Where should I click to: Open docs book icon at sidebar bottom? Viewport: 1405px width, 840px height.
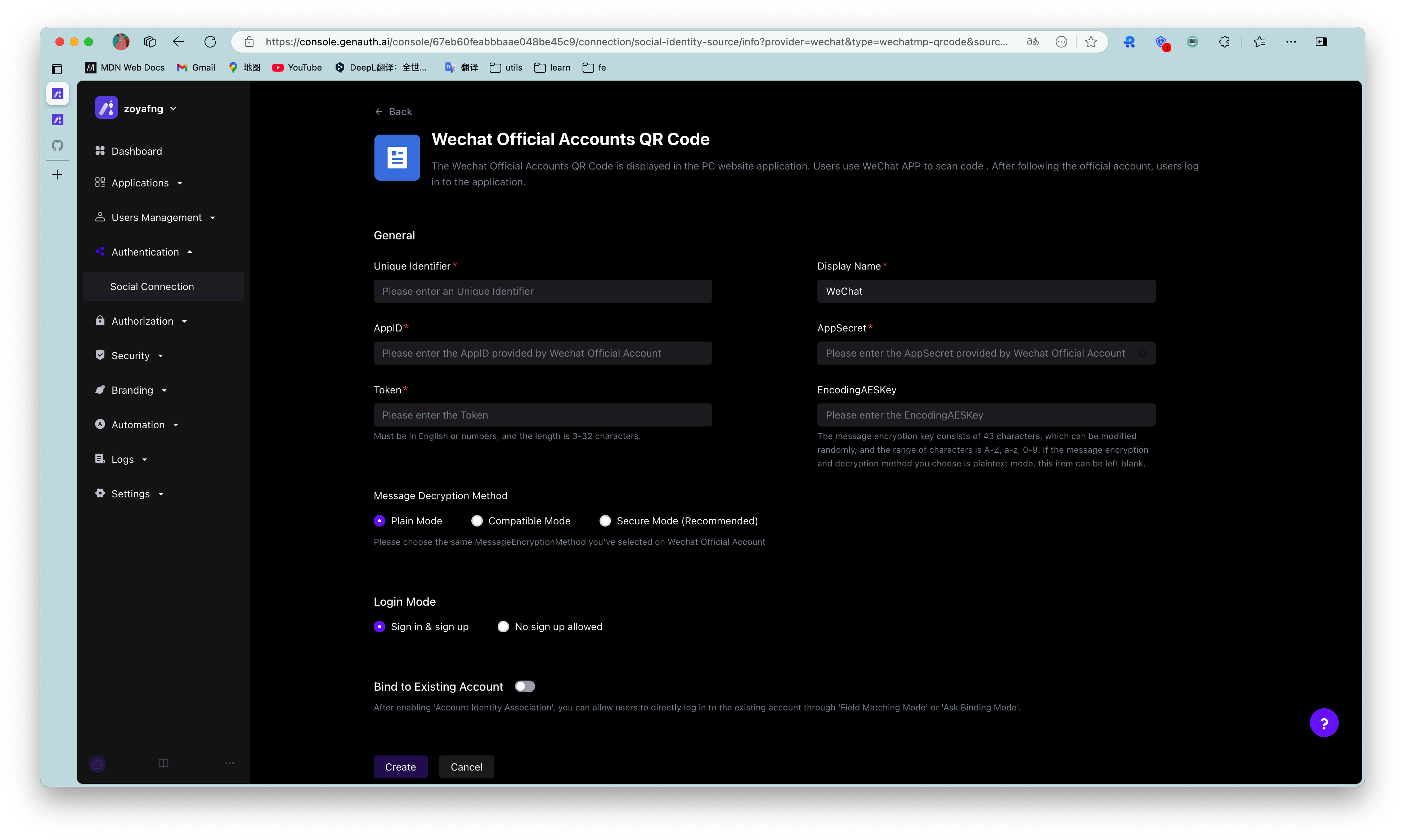(x=163, y=763)
